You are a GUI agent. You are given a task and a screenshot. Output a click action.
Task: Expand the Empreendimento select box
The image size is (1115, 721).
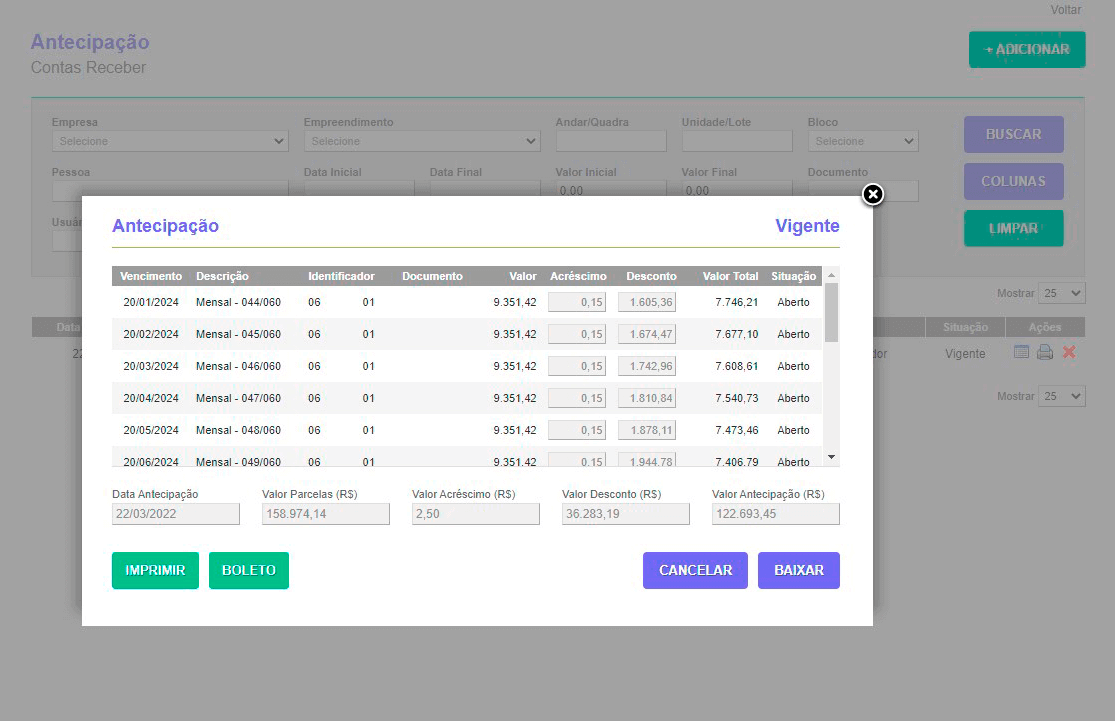(422, 141)
